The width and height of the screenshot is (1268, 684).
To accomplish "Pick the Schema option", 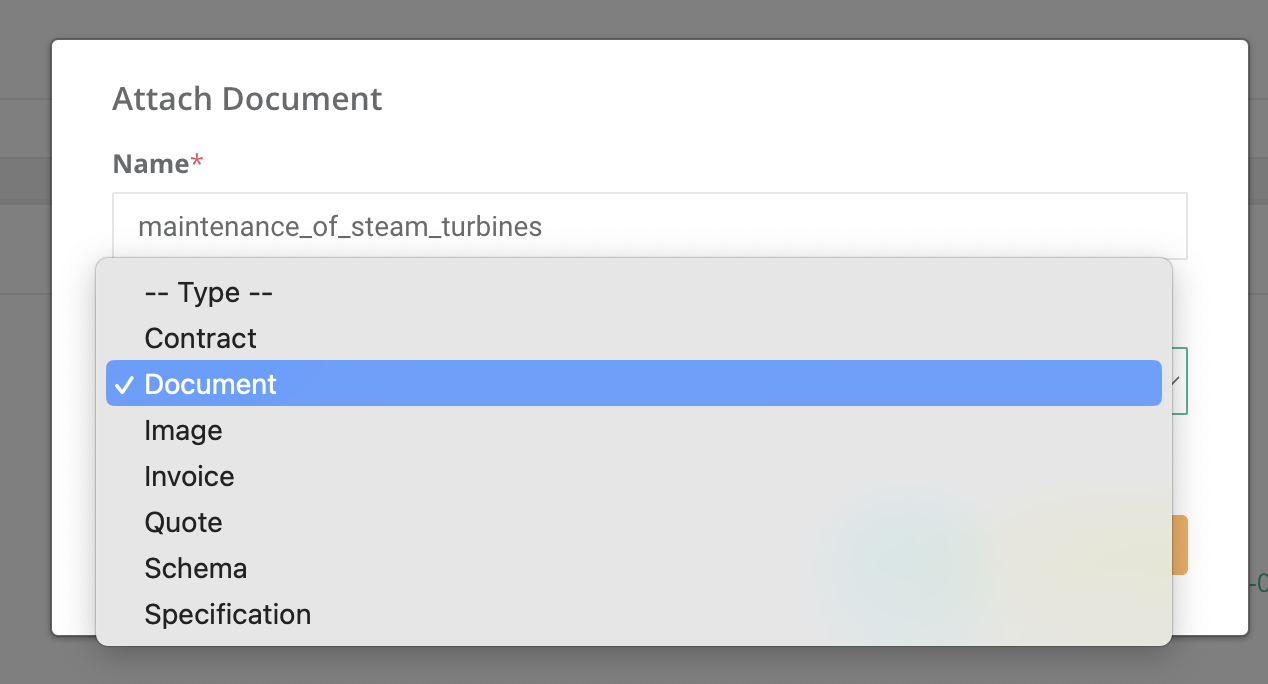I will (195, 568).
